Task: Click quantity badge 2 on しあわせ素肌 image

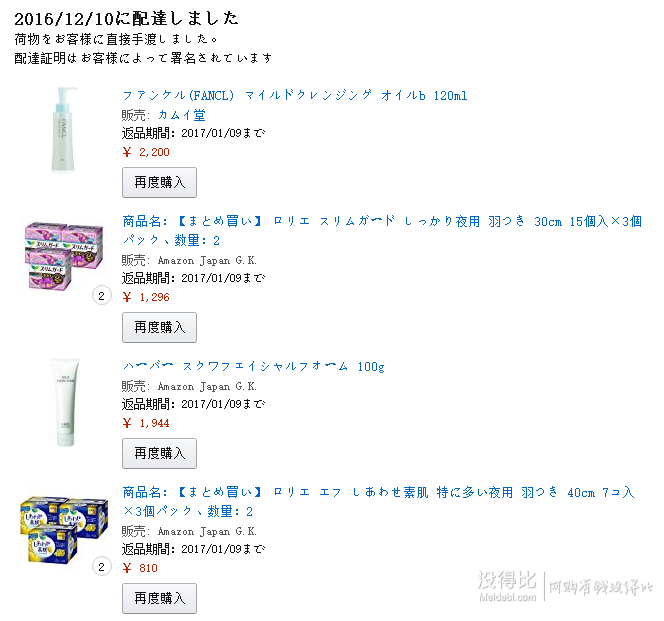Action: (101, 567)
